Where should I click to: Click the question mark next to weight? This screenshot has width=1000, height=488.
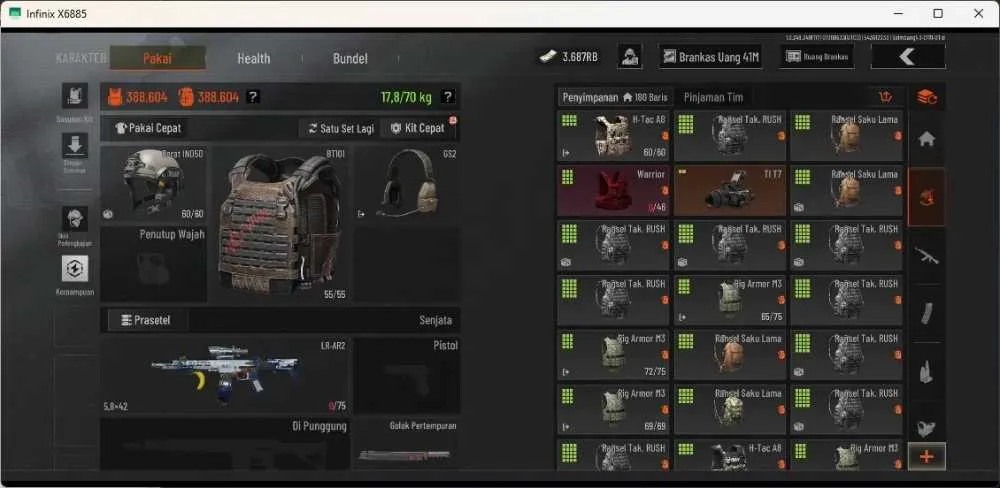click(448, 97)
